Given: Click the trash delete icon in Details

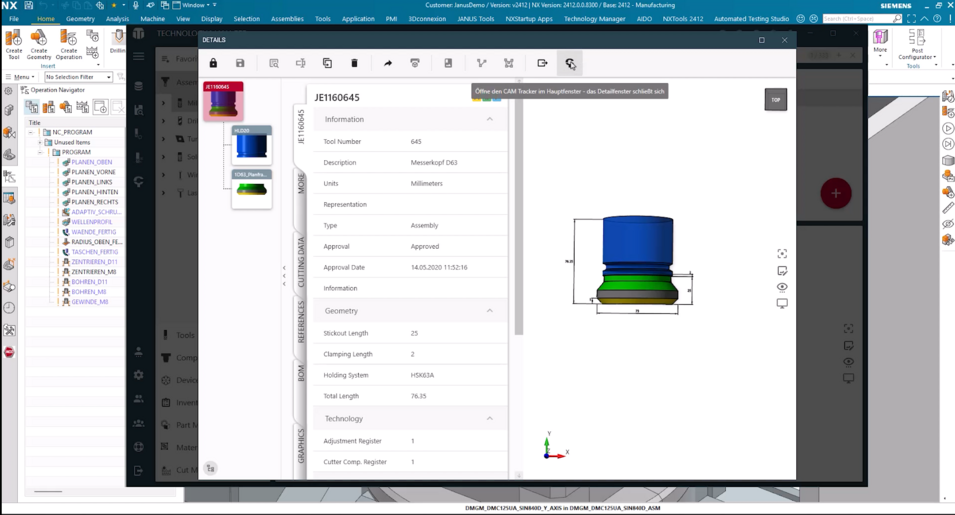Looking at the screenshot, I should pyautogui.click(x=354, y=63).
